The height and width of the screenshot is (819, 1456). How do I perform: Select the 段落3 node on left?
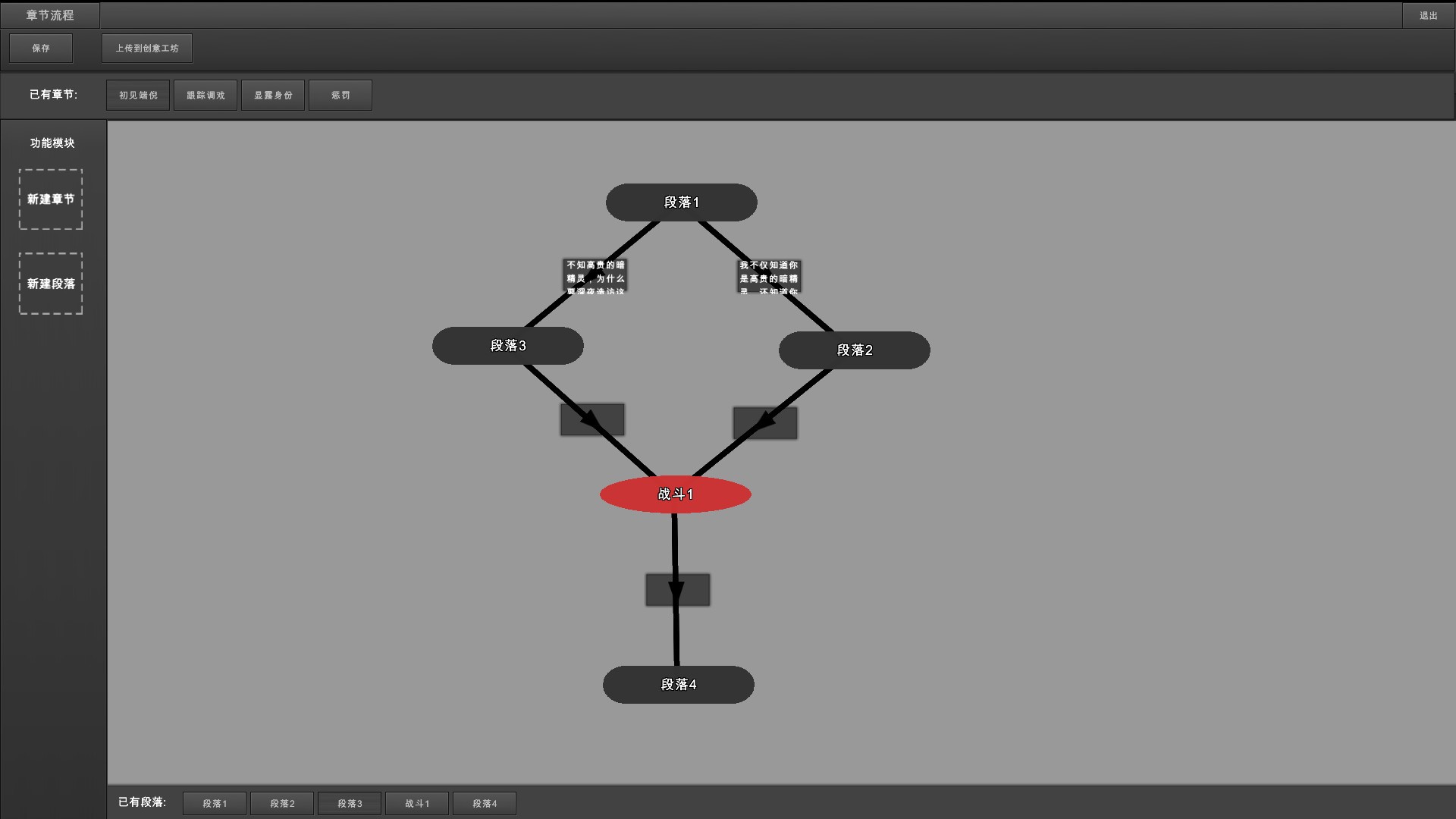point(508,345)
